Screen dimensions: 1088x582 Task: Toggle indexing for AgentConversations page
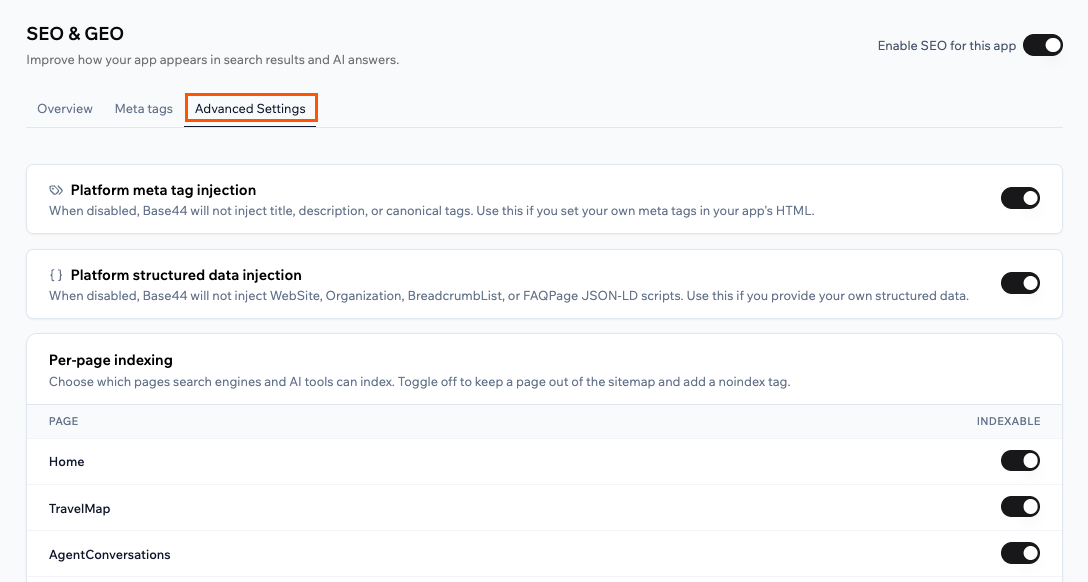pyautogui.click(x=1020, y=553)
